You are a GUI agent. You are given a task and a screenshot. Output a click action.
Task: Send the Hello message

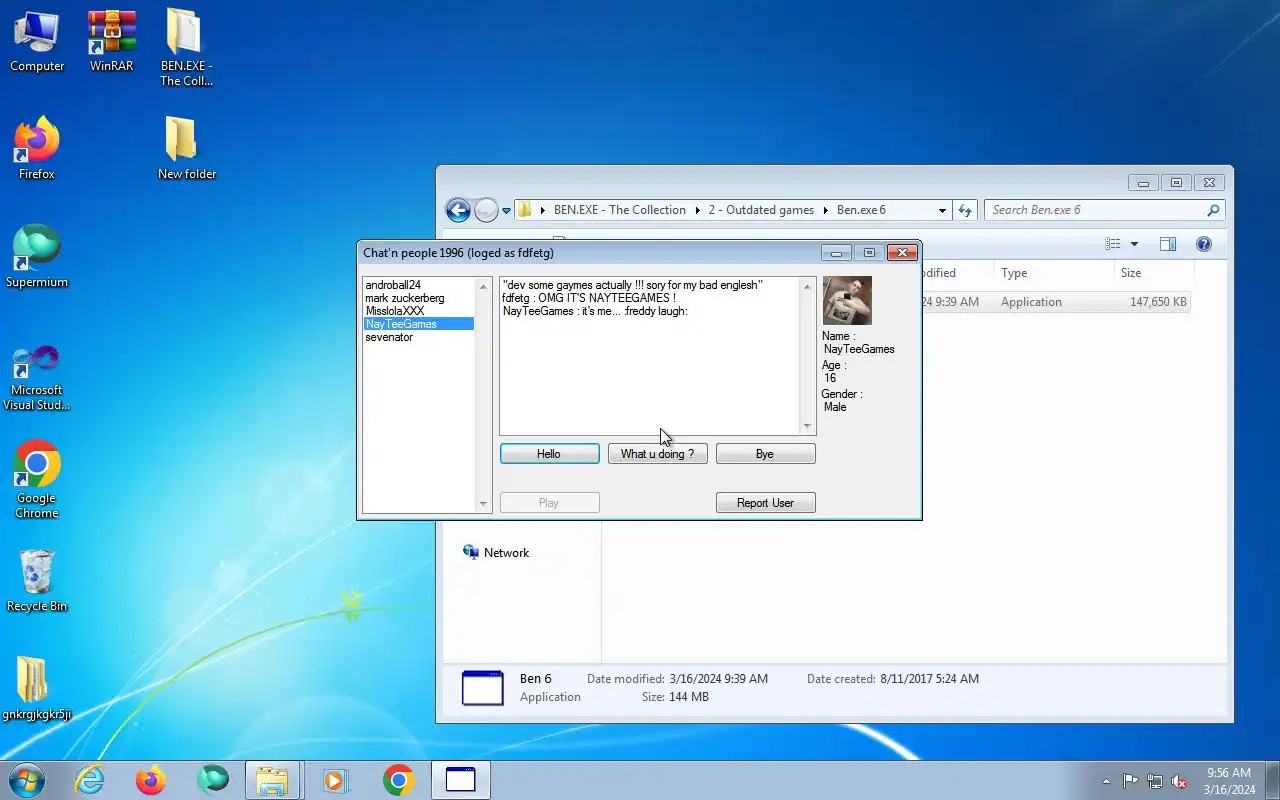(x=549, y=454)
